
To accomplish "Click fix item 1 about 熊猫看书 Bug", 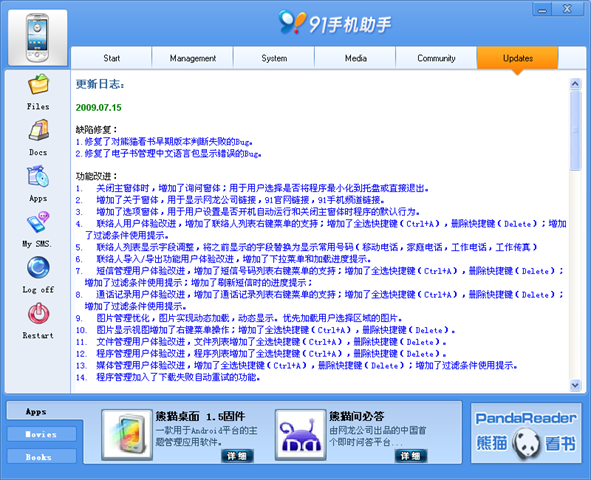I will [164, 142].
